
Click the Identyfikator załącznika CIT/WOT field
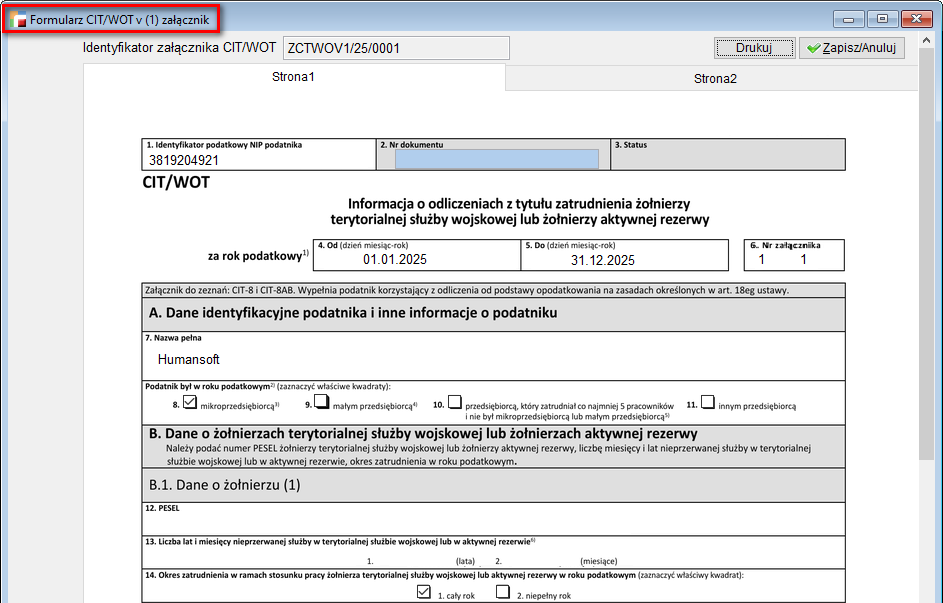point(396,48)
